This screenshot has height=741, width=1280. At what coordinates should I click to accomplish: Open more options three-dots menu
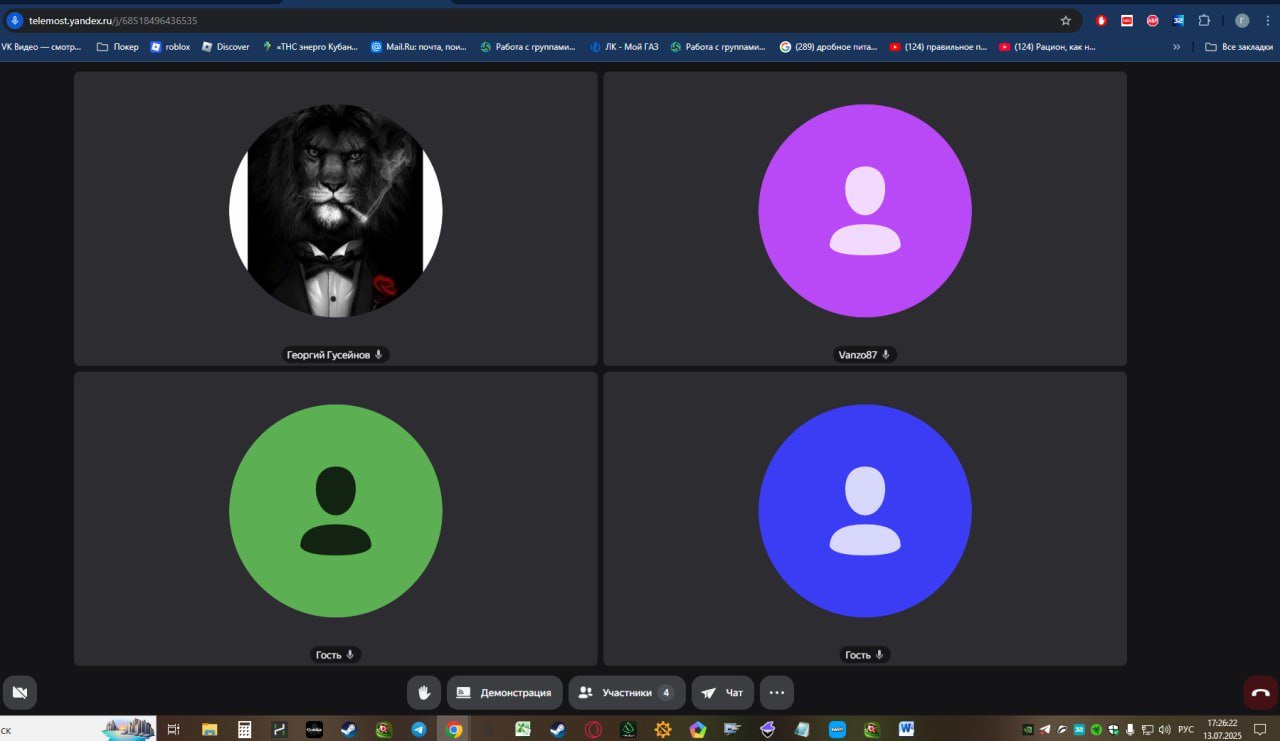(x=777, y=692)
